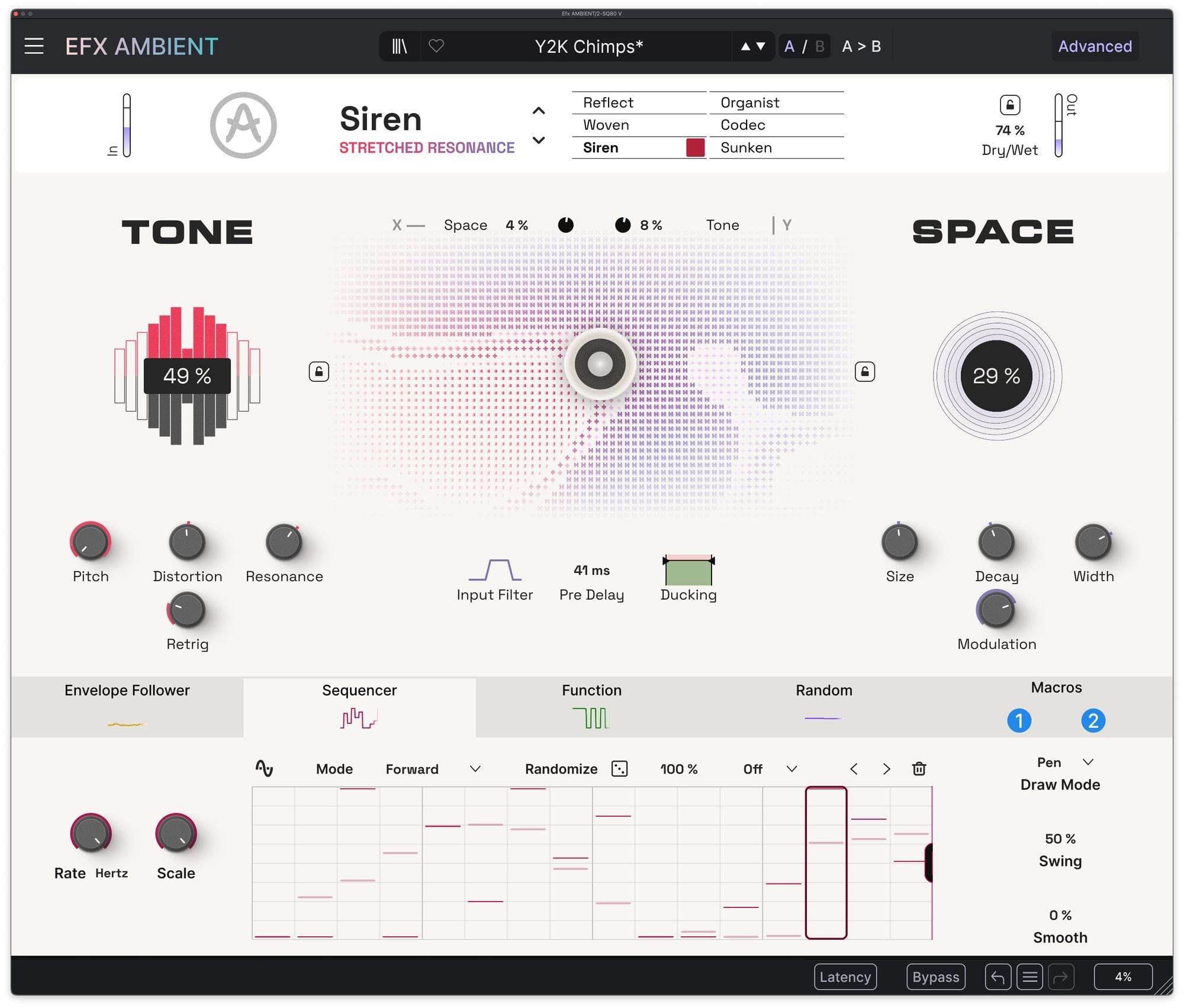Select Macro 1 under Macros
The height and width of the screenshot is (1008, 1184).
[1020, 720]
